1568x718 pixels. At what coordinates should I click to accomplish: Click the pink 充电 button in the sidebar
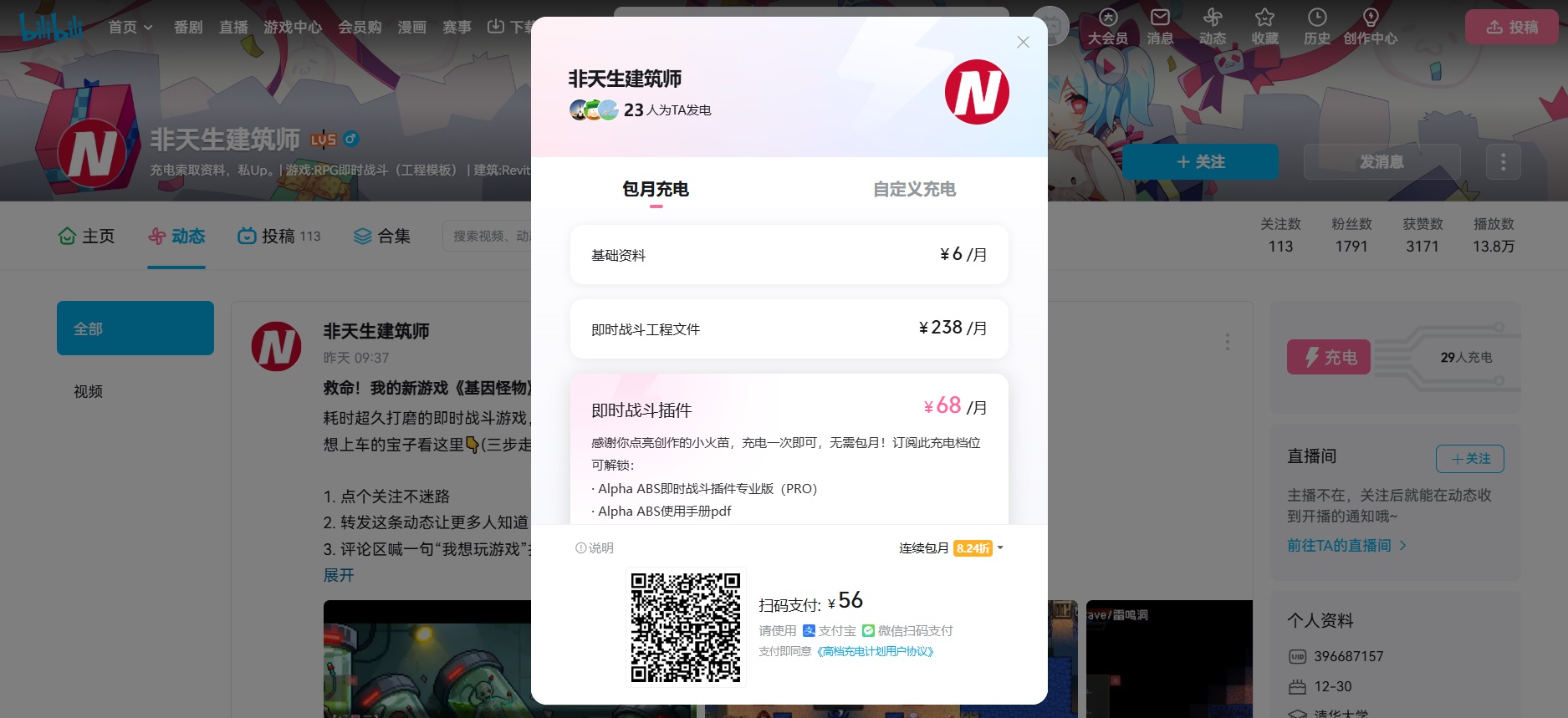point(1329,357)
